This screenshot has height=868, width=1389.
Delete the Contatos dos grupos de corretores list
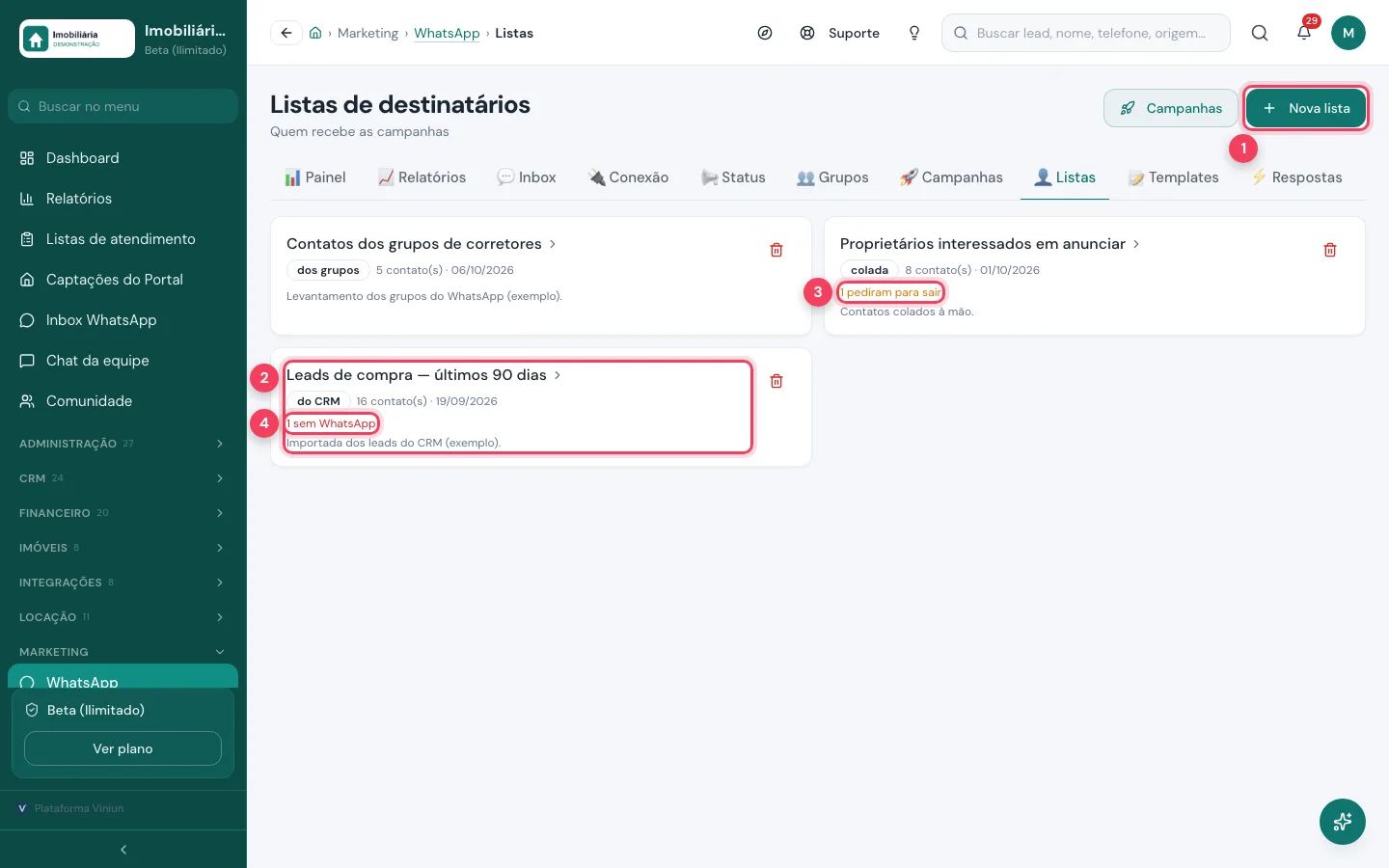776,250
